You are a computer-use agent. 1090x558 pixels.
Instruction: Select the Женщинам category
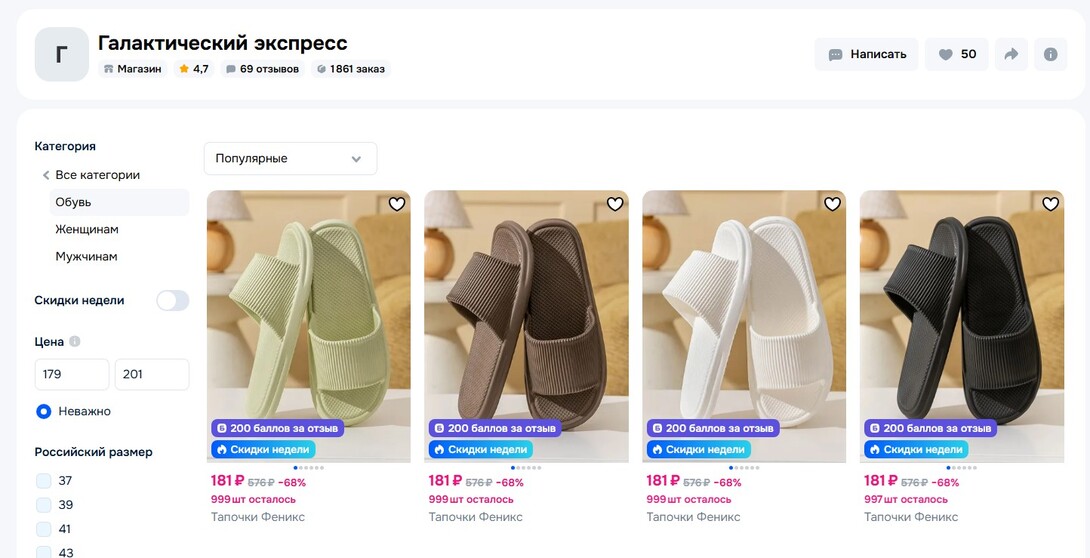[x=87, y=229]
